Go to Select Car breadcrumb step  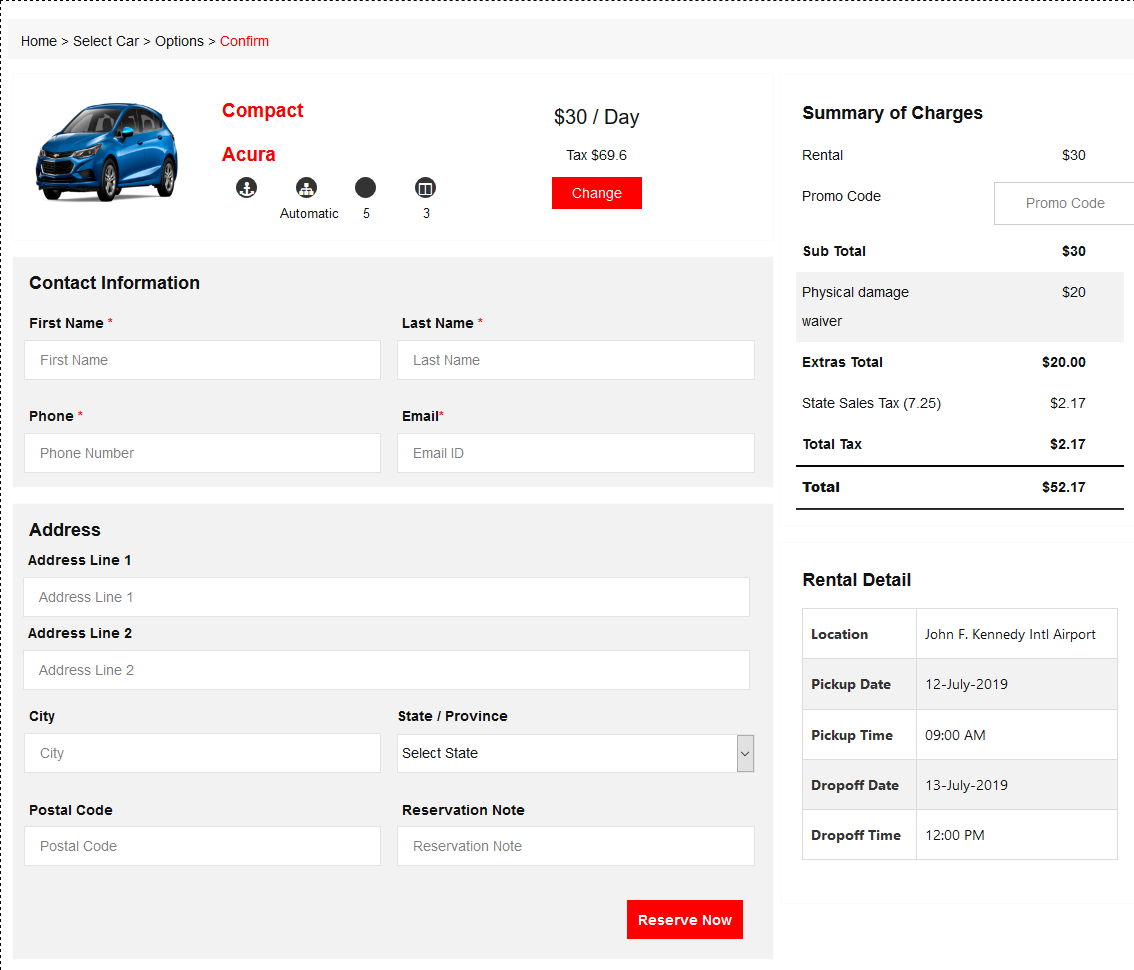pyautogui.click(x=106, y=41)
